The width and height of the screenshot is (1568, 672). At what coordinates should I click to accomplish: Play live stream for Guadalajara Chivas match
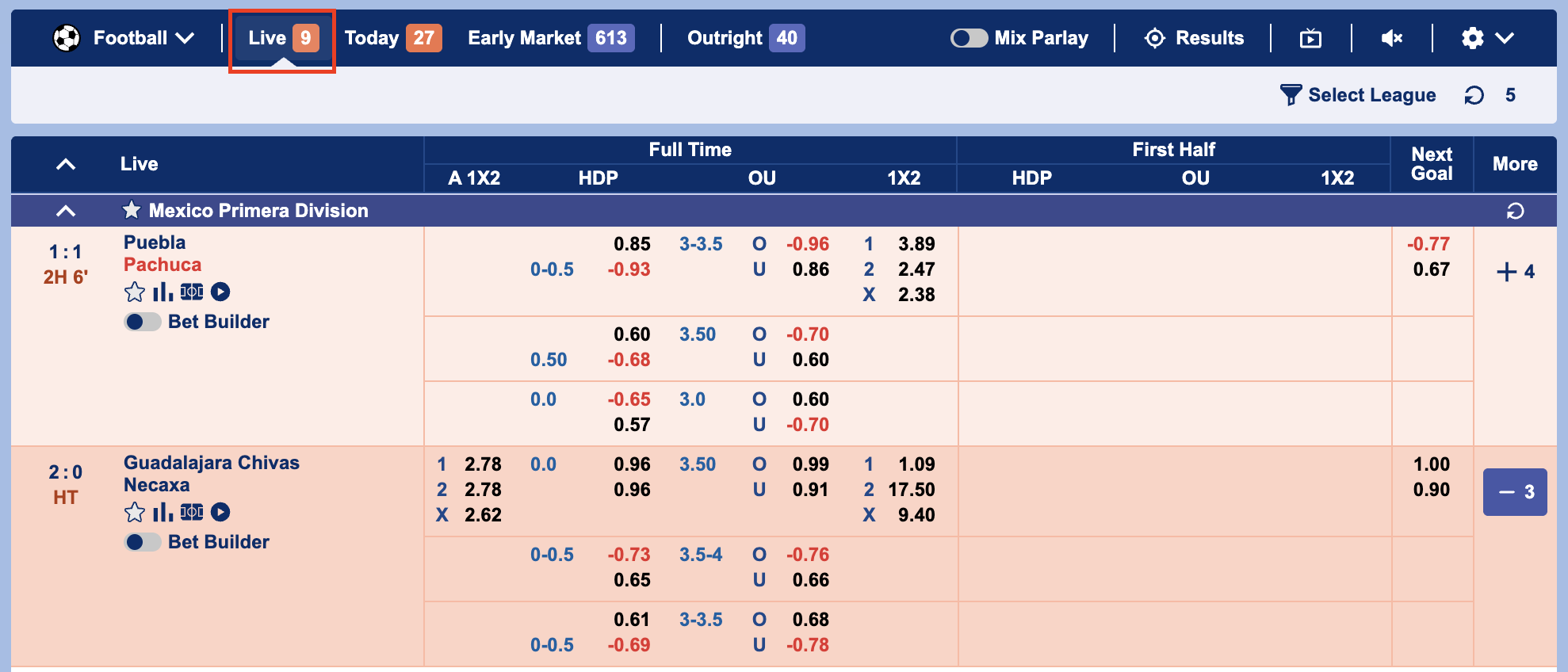click(220, 513)
